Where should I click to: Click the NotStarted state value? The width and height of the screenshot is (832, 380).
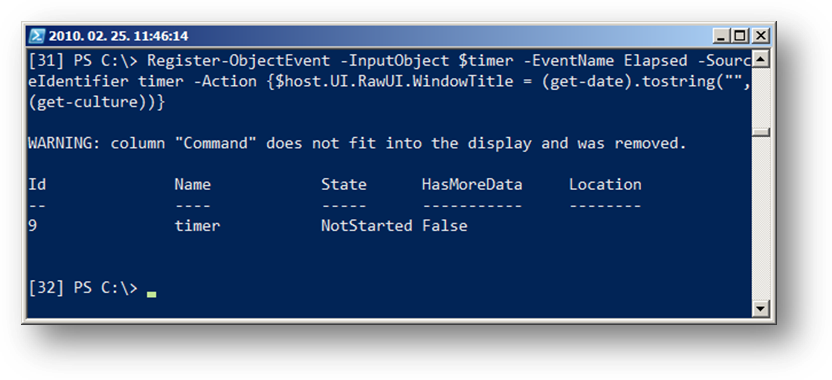(x=367, y=226)
